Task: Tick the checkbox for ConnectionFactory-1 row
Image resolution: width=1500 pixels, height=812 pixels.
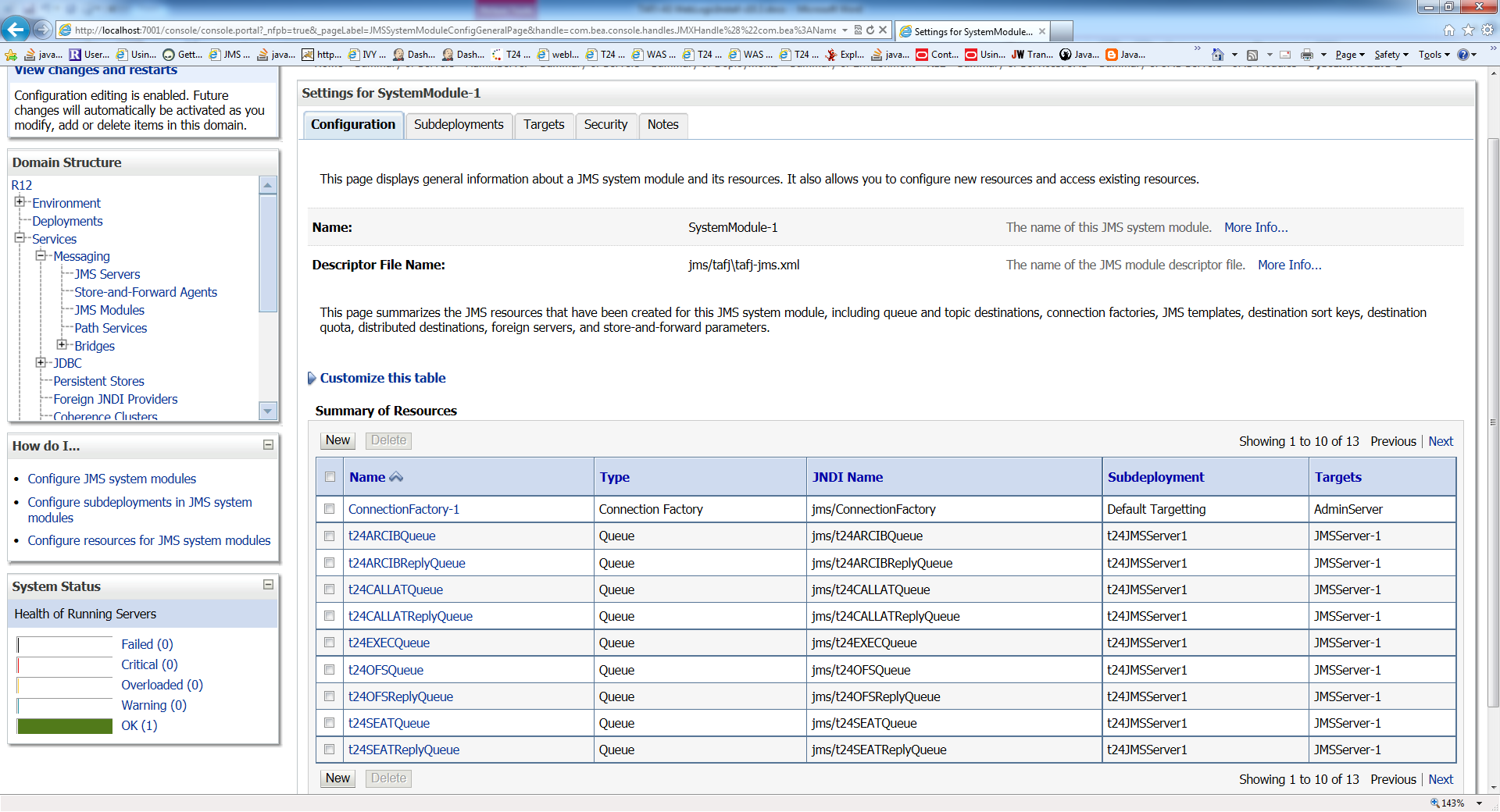Action: pyautogui.click(x=330, y=509)
